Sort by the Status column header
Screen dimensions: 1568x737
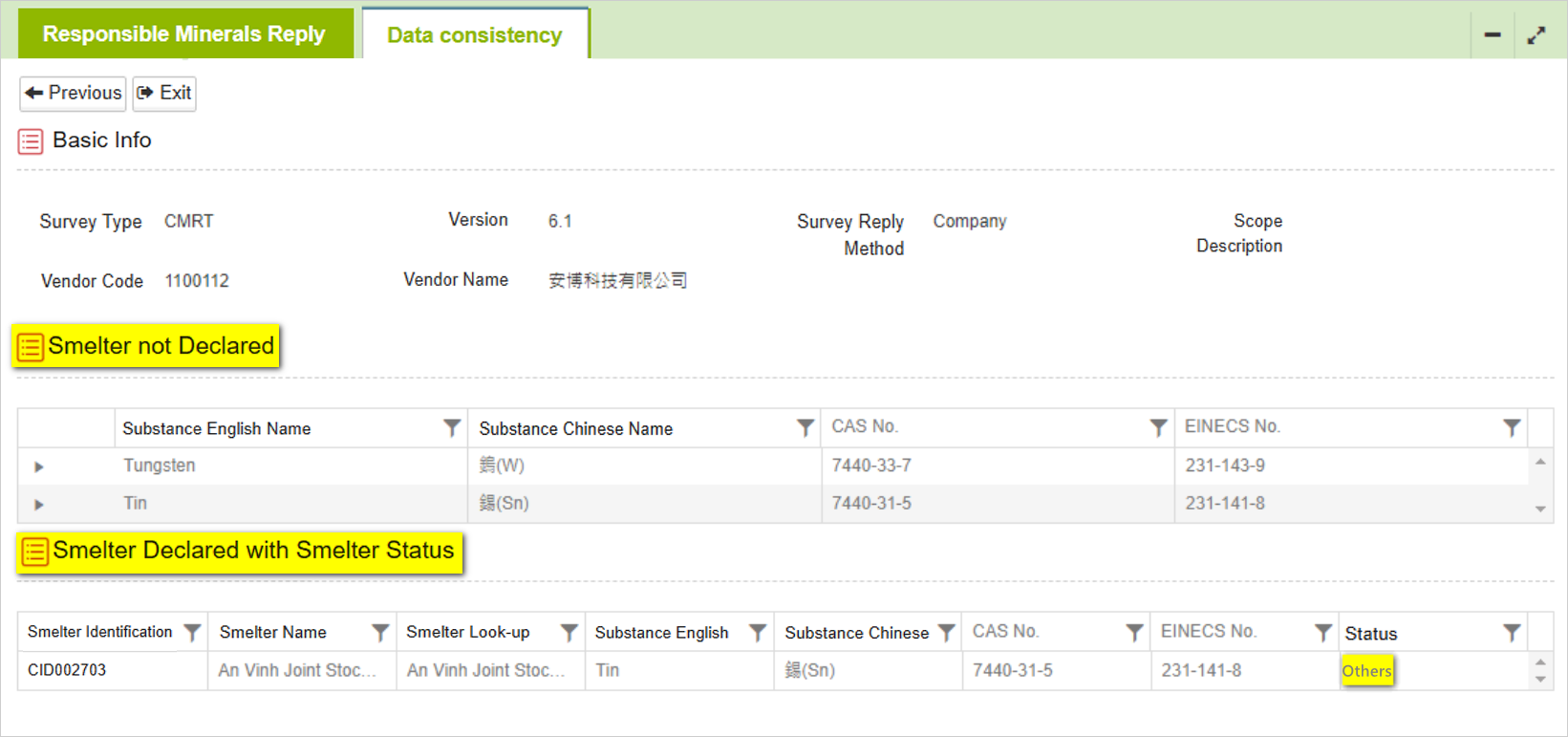pos(1371,634)
